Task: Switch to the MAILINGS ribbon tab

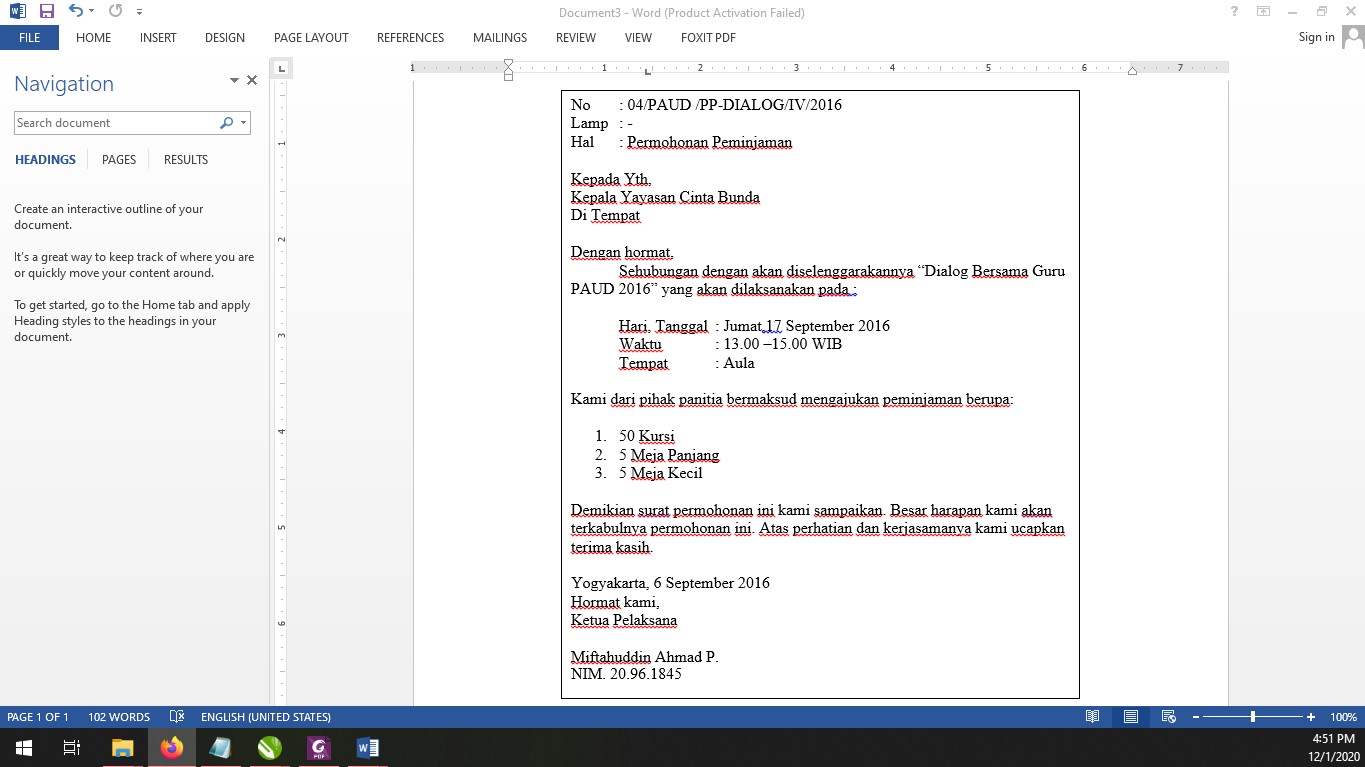Action: 499,38
